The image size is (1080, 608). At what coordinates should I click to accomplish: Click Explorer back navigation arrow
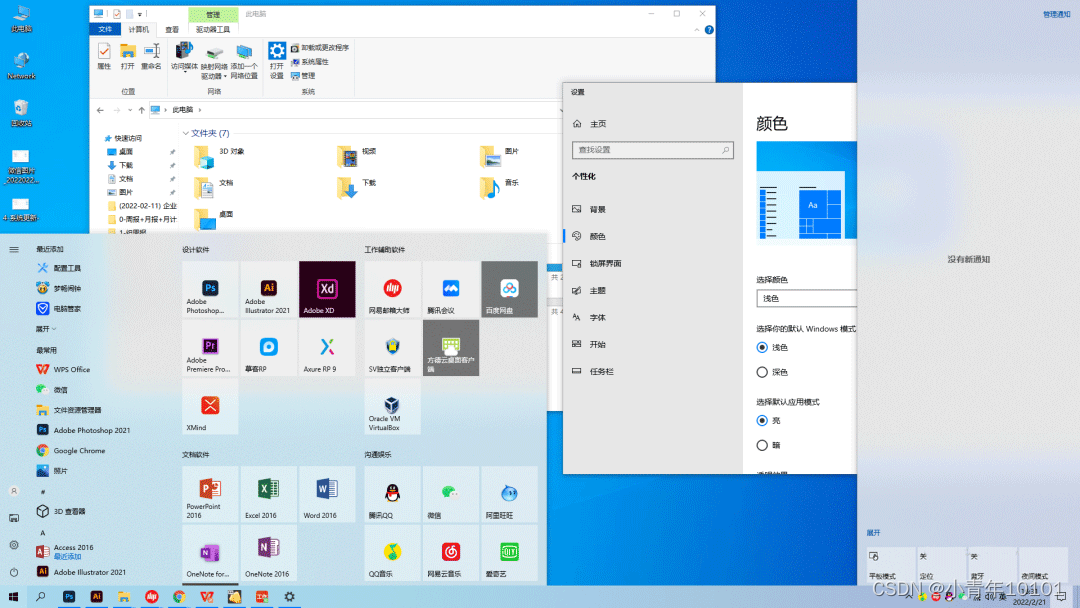[101, 110]
